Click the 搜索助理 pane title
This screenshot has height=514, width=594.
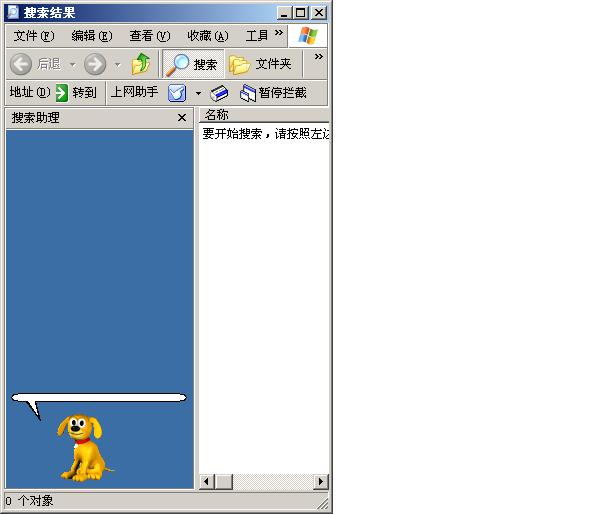(x=36, y=118)
